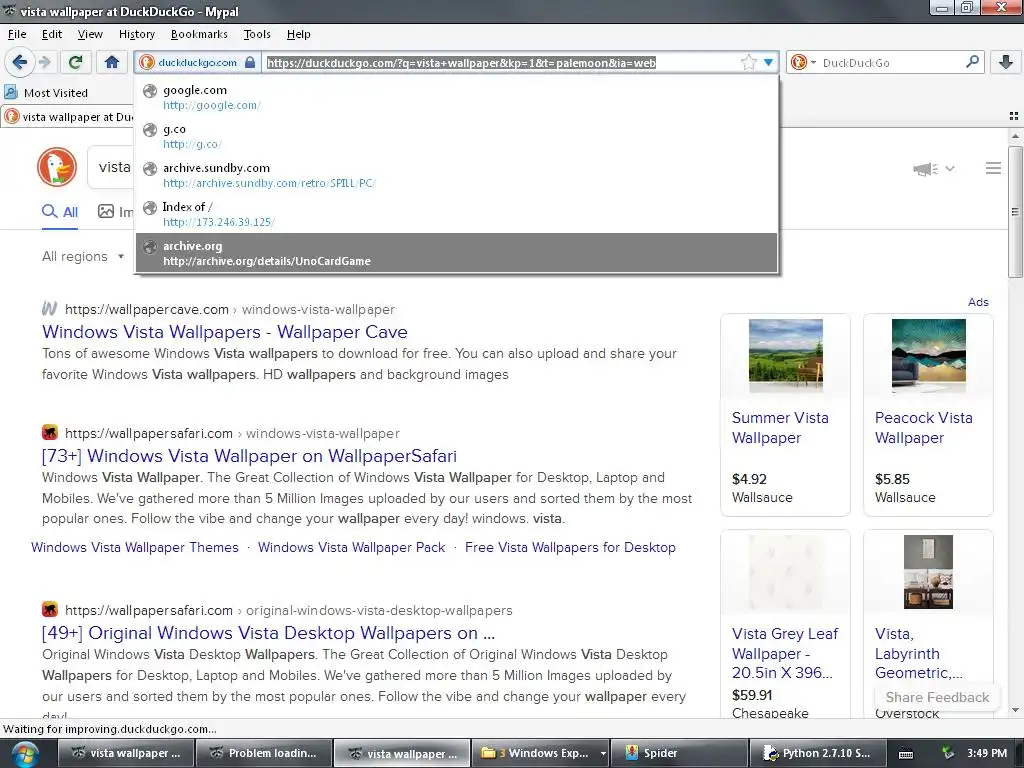Image resolution: width=1024 pixels, height=768 pixels.
Task: Choose archive.org UnoCardGame suggestion
Action: 456,253
